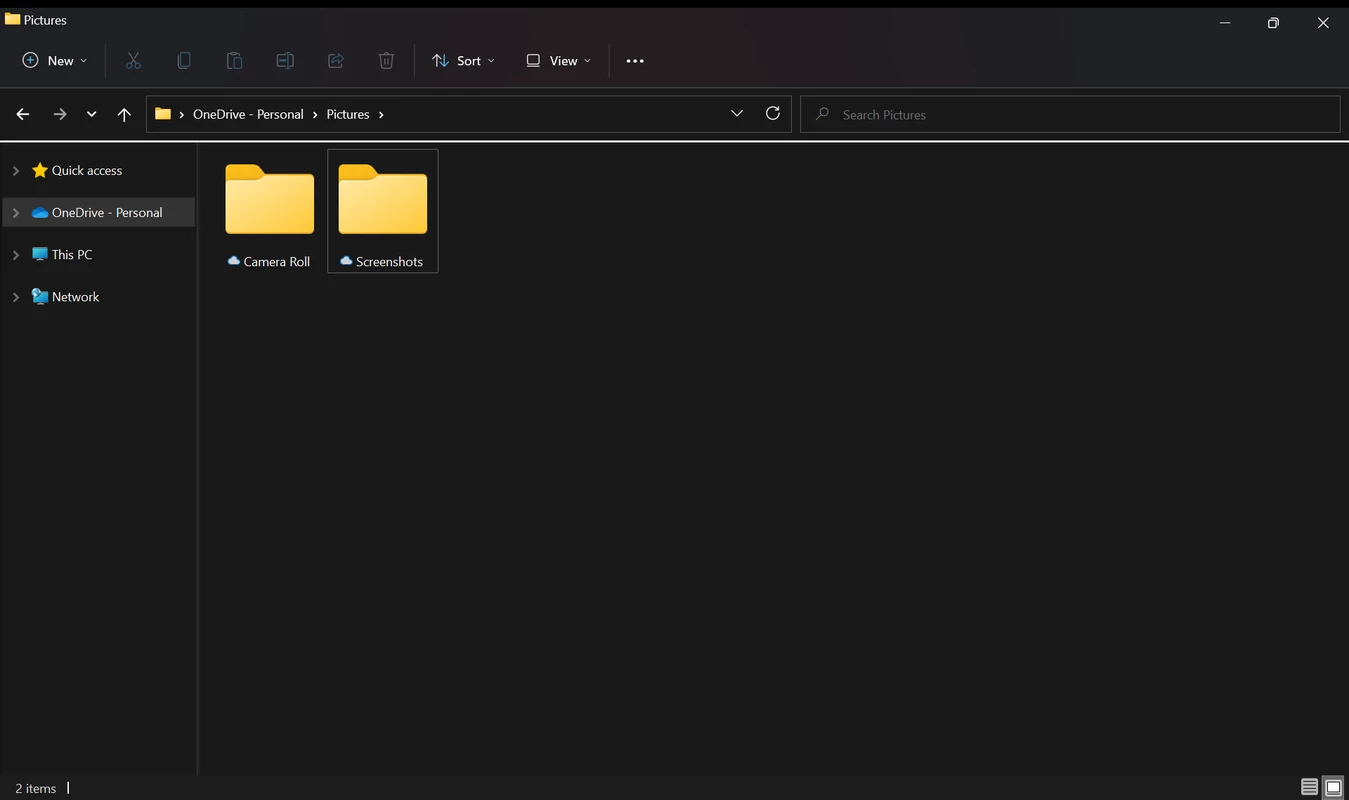This screenshot has width=1349, height=800.
Task: Open the Sort menu
Action: click(463, 61)
